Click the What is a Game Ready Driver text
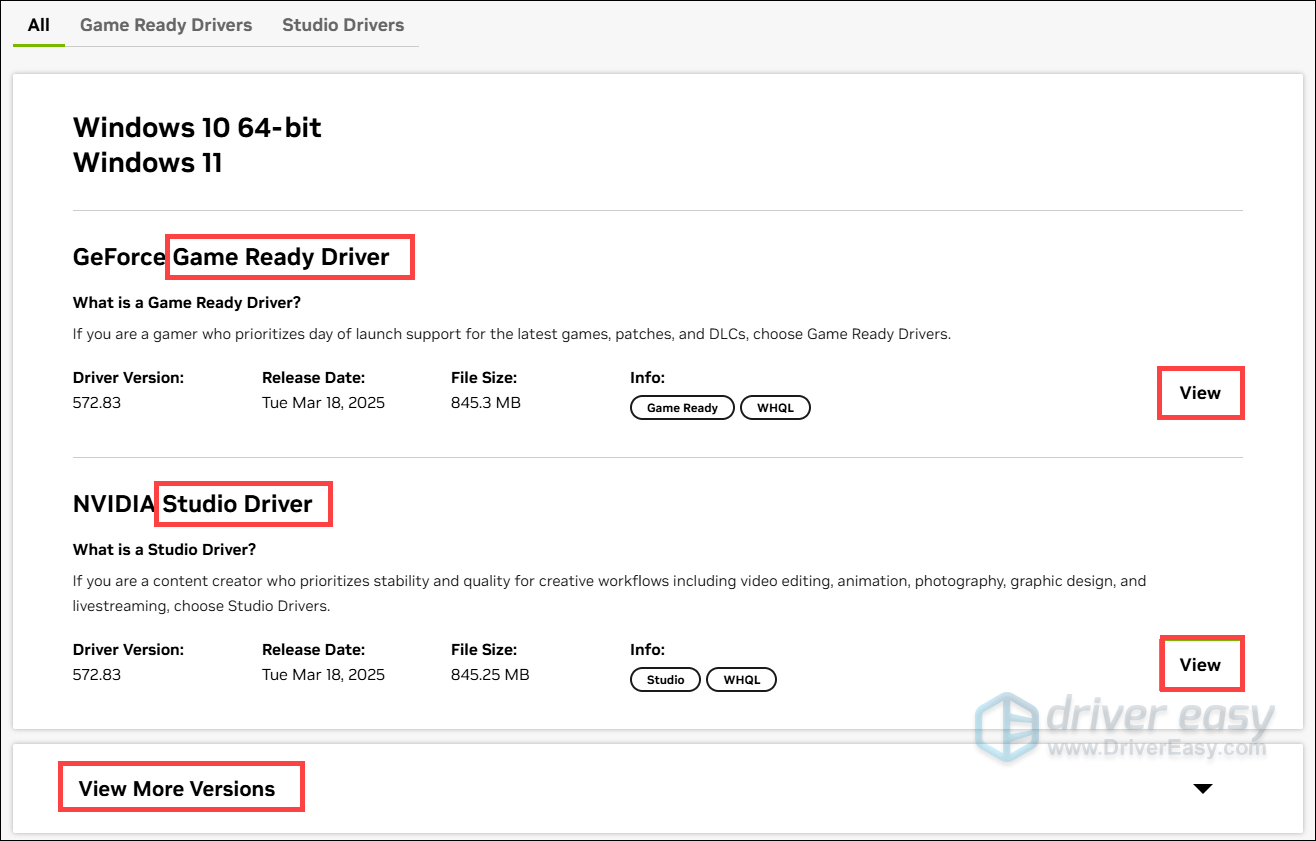This screenshot has height=841, width=1316. (186, 302)
